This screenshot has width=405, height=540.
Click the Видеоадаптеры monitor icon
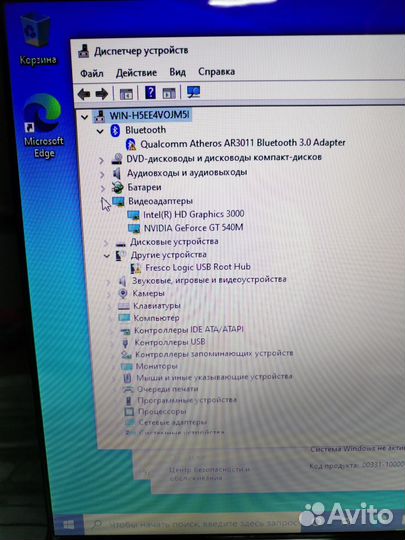pyautogui.click(x=118, y=202)
